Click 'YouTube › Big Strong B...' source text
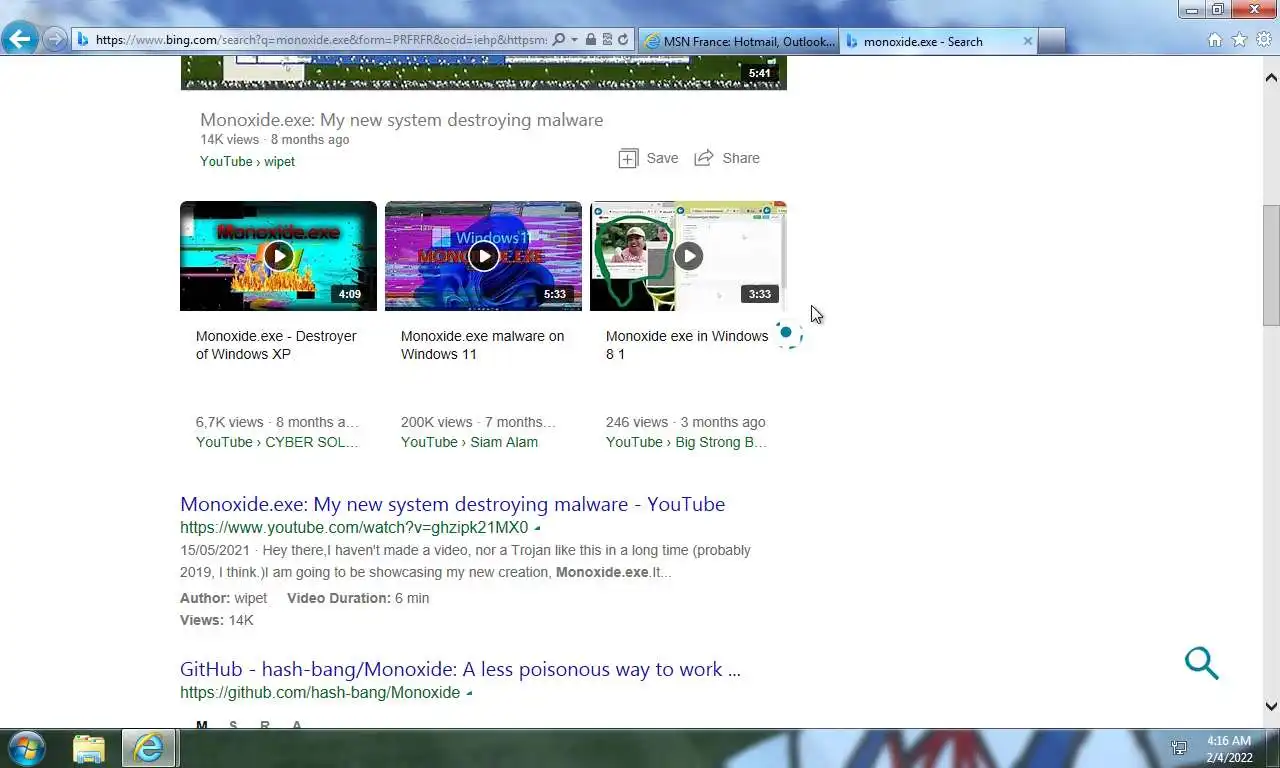1280x768 pixels. [x=687, y=442]
